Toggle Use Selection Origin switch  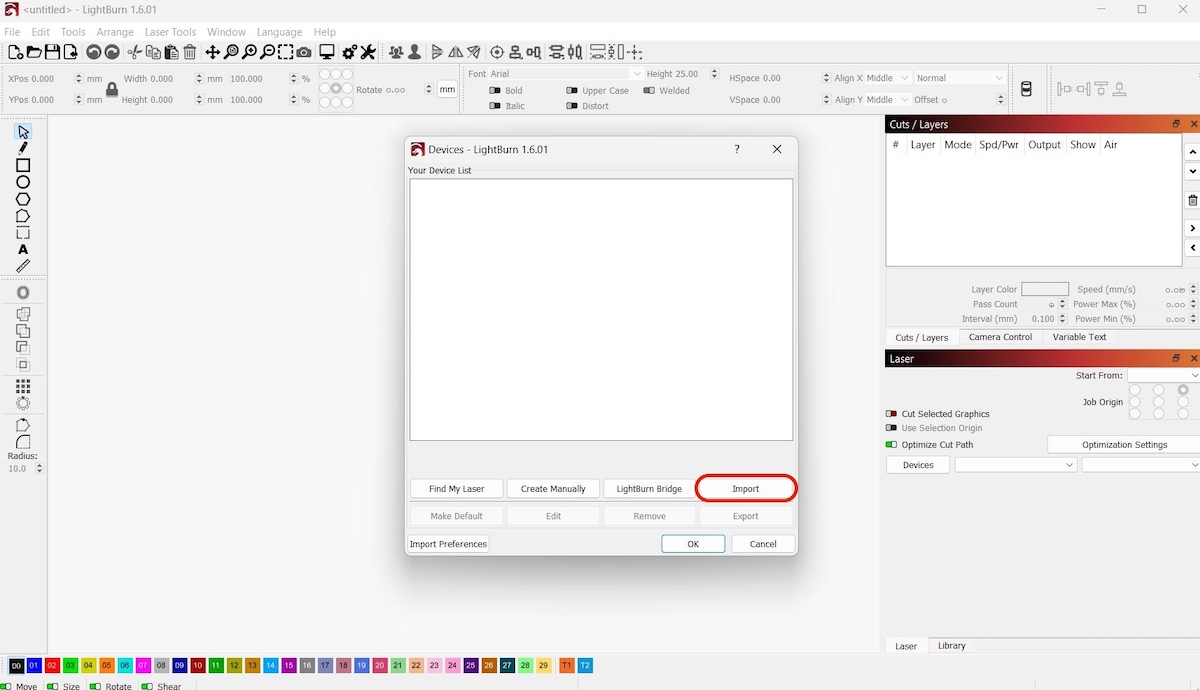point(891,428)
